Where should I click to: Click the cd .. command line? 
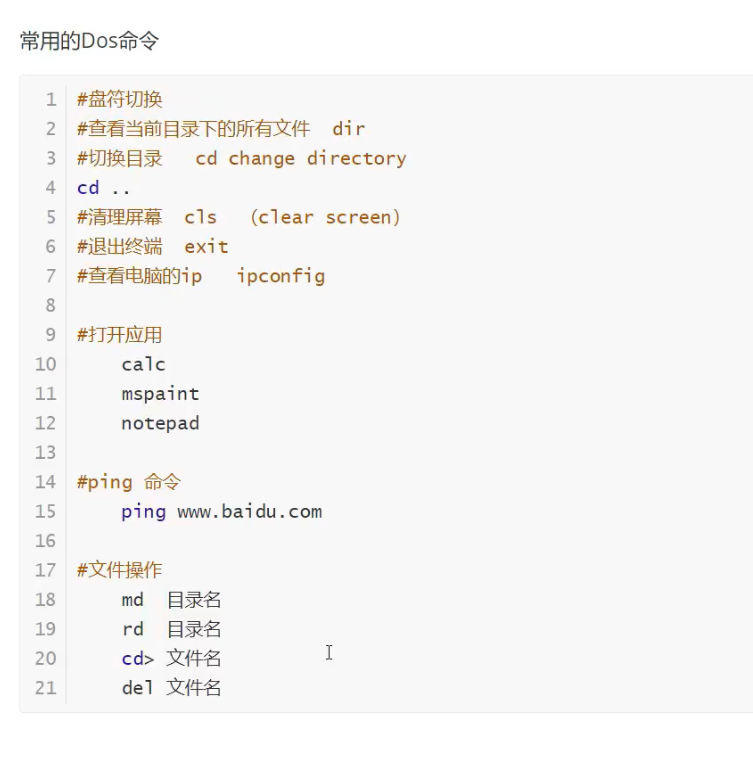tap(104, 188)
